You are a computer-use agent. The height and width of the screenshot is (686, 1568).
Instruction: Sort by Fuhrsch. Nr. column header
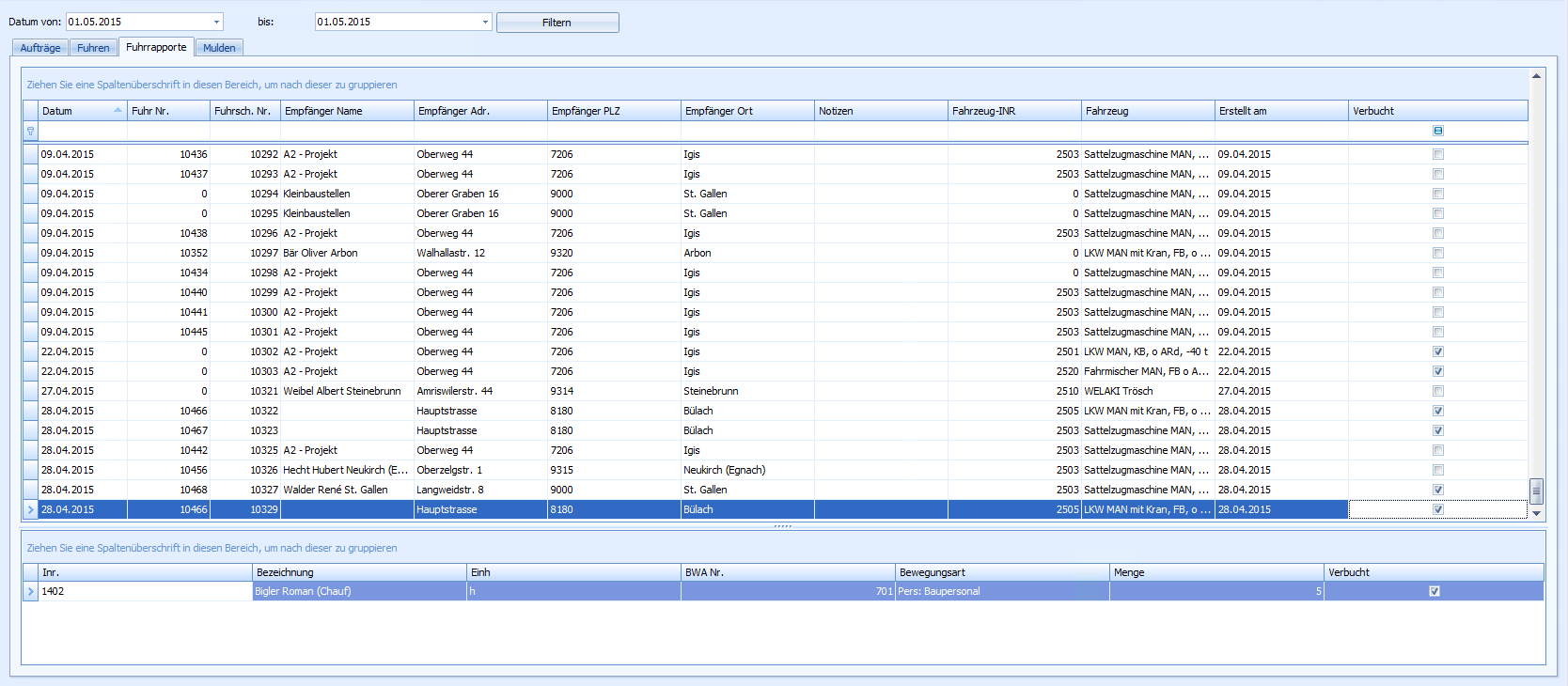pos(245,111)
